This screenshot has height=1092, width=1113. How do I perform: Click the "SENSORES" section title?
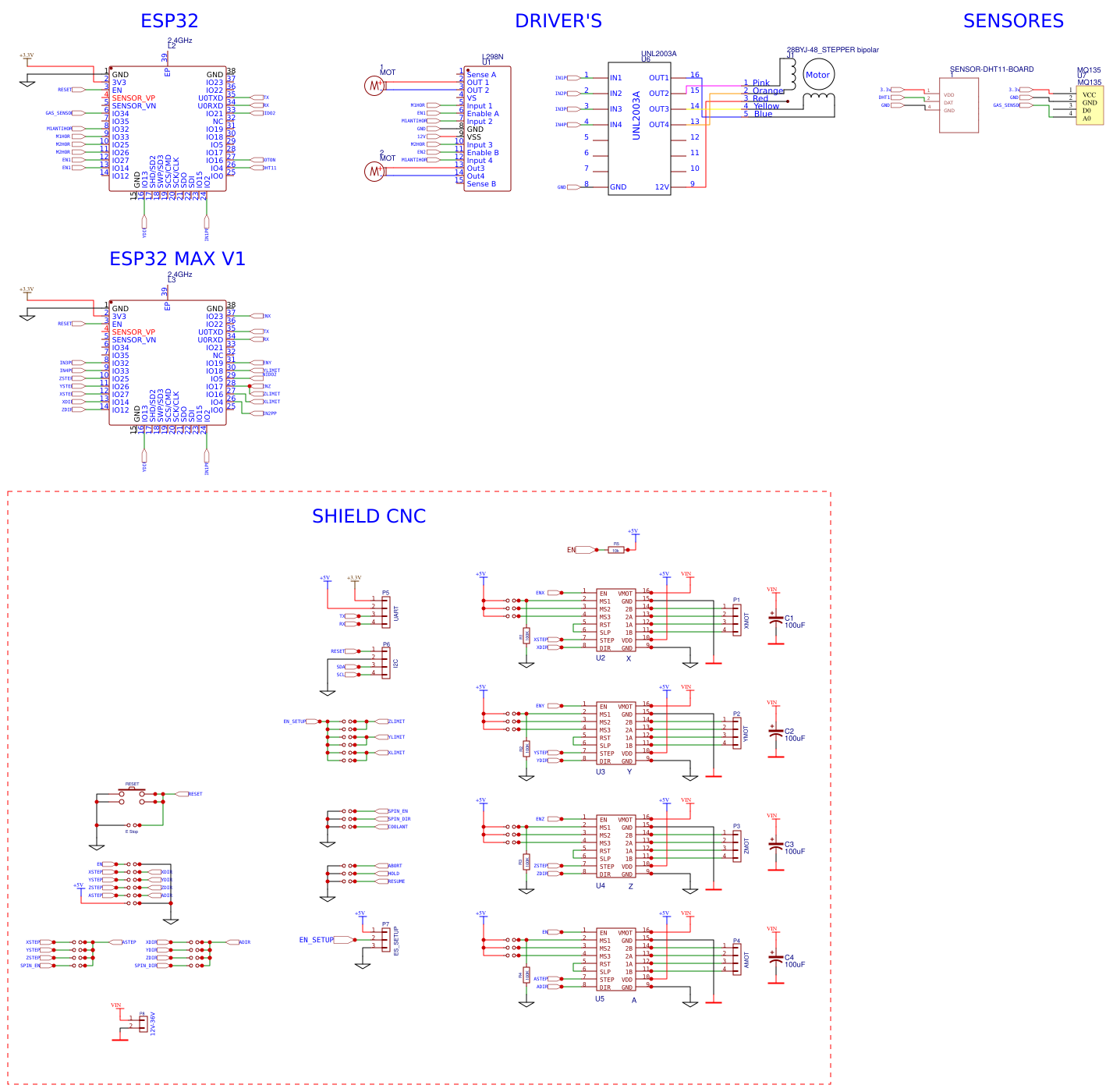(x=1013, y=21)
